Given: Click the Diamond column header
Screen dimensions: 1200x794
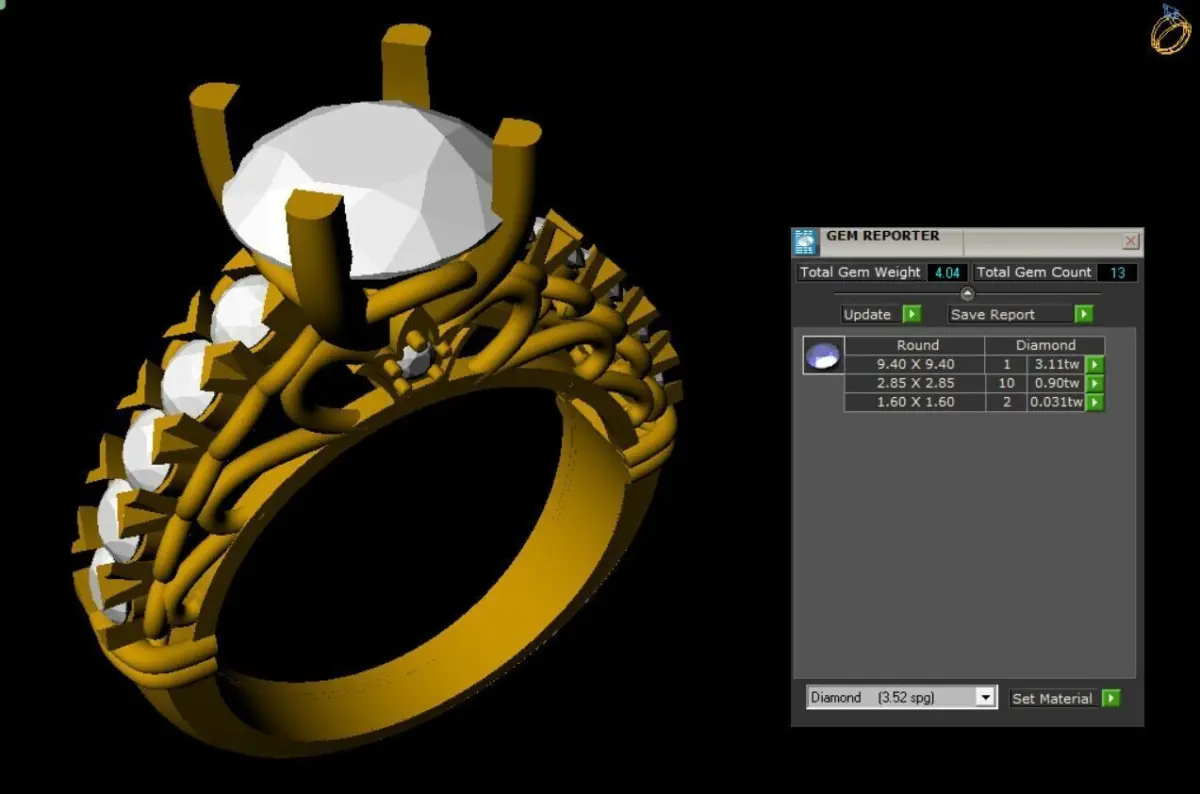Looking at the screenshot, I should [1045, 345].
